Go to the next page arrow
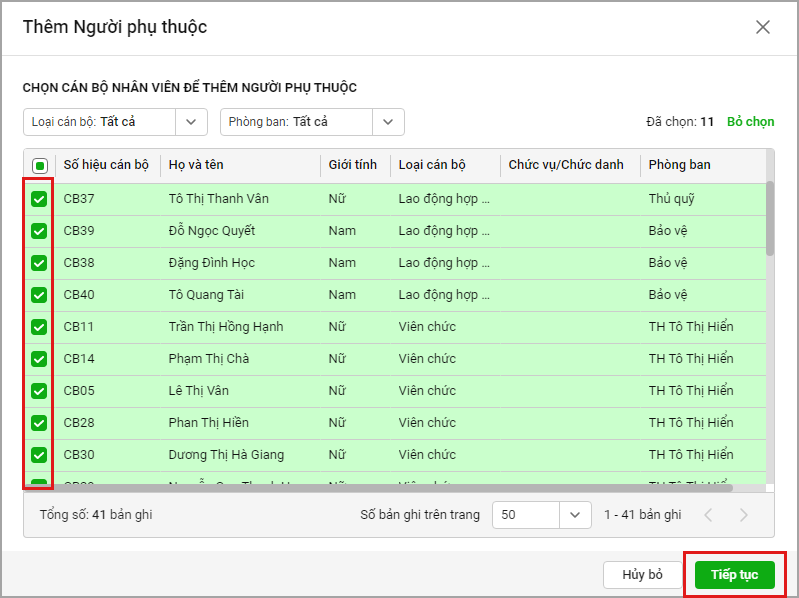 click(x=743, y=515)
